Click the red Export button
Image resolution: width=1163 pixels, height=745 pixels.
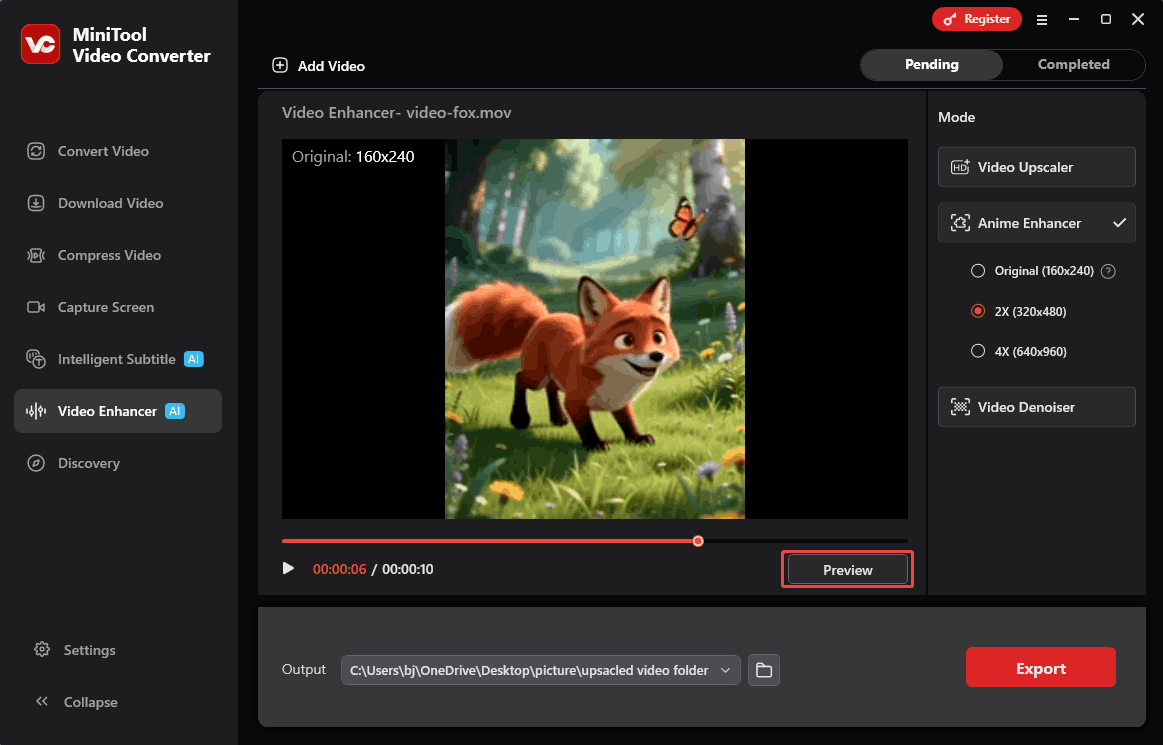pos(1041,667)
